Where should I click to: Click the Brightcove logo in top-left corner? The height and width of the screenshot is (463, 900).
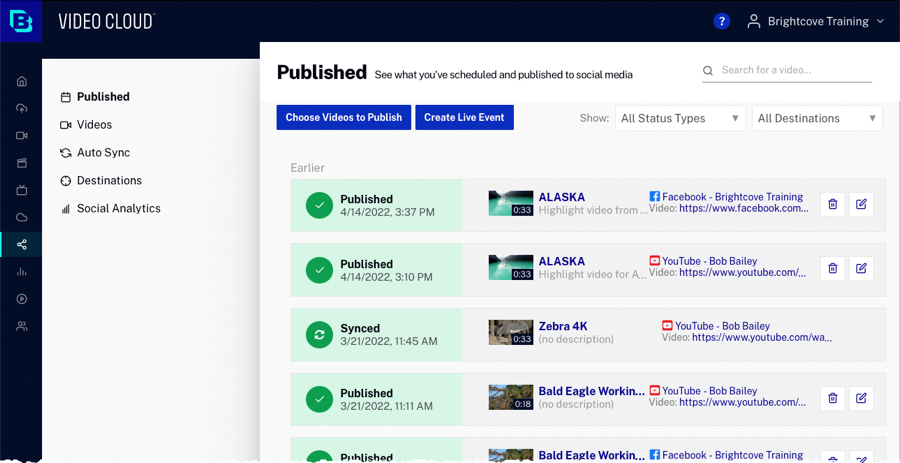pyautogui.click(x=21, y=21)
